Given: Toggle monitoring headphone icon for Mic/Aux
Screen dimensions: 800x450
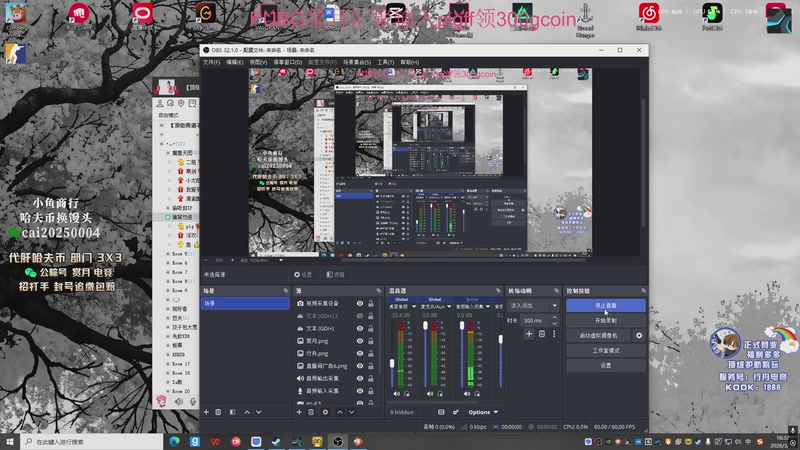Looking at the screenshot, I should (x=440, y=393).
